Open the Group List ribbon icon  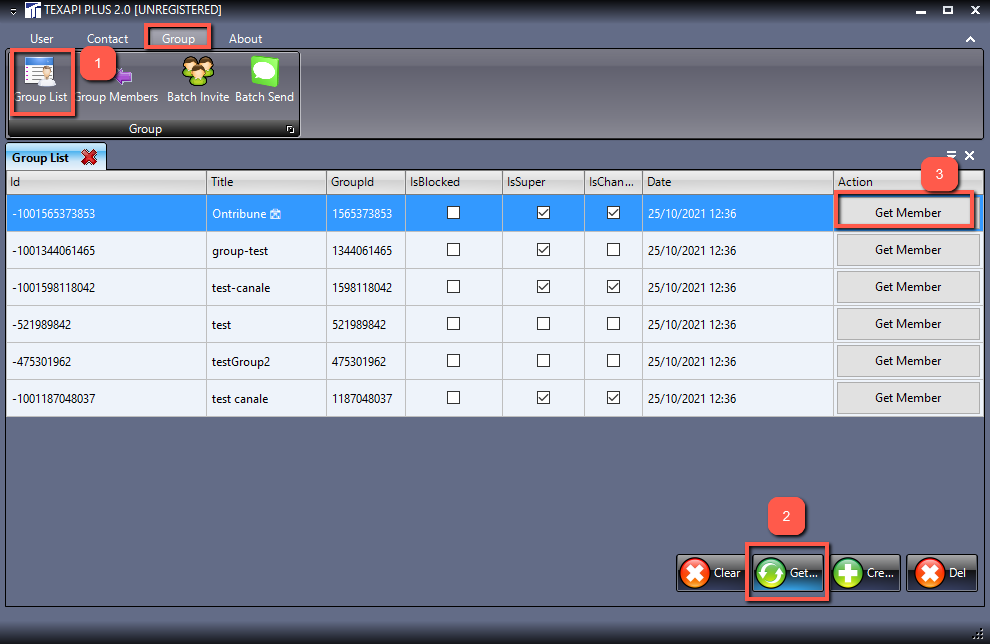point(41,82)
